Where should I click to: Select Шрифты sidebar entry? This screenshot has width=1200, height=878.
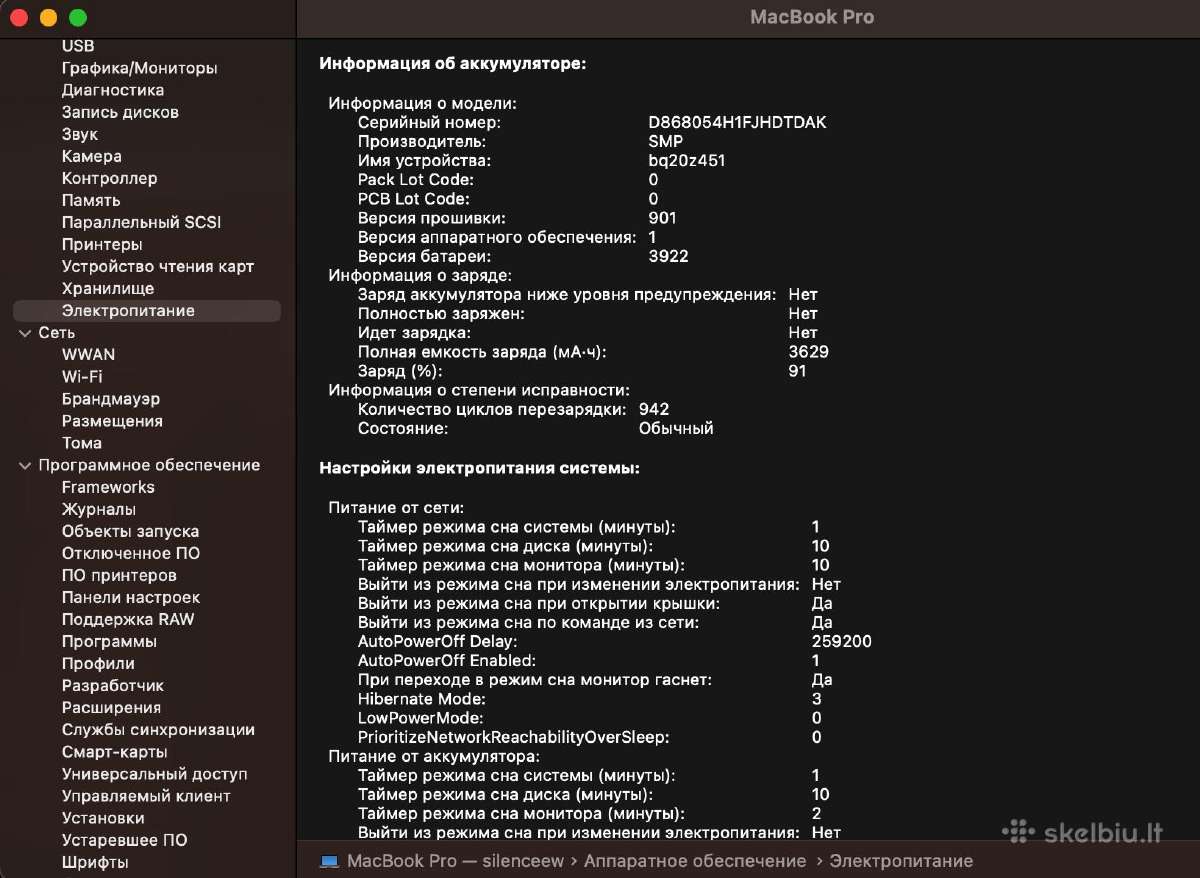95,862
